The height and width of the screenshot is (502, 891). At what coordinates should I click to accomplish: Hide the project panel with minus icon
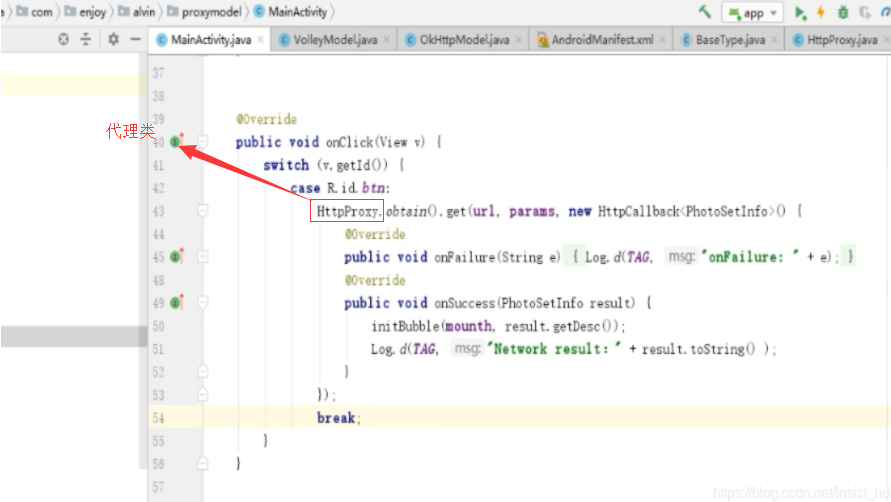point(135,39)
